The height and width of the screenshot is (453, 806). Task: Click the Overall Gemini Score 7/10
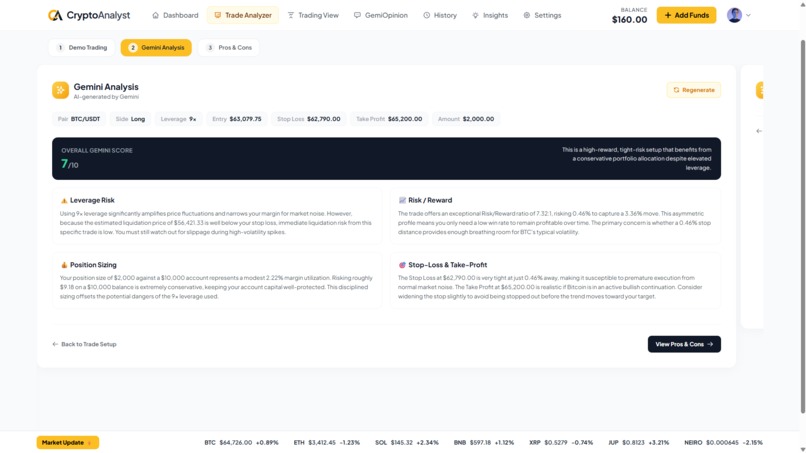click(x=69, y=164)
